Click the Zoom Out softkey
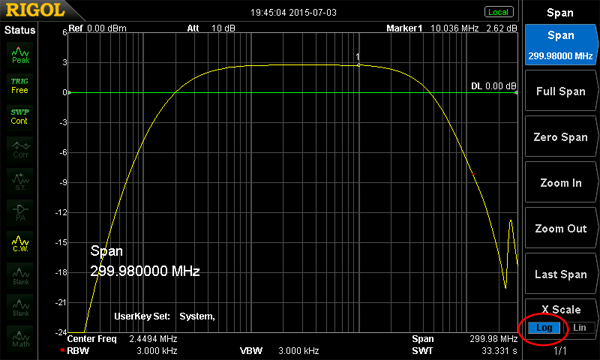Screen dimensions: 600x360 pyautogui.click(x=561, y=228)
